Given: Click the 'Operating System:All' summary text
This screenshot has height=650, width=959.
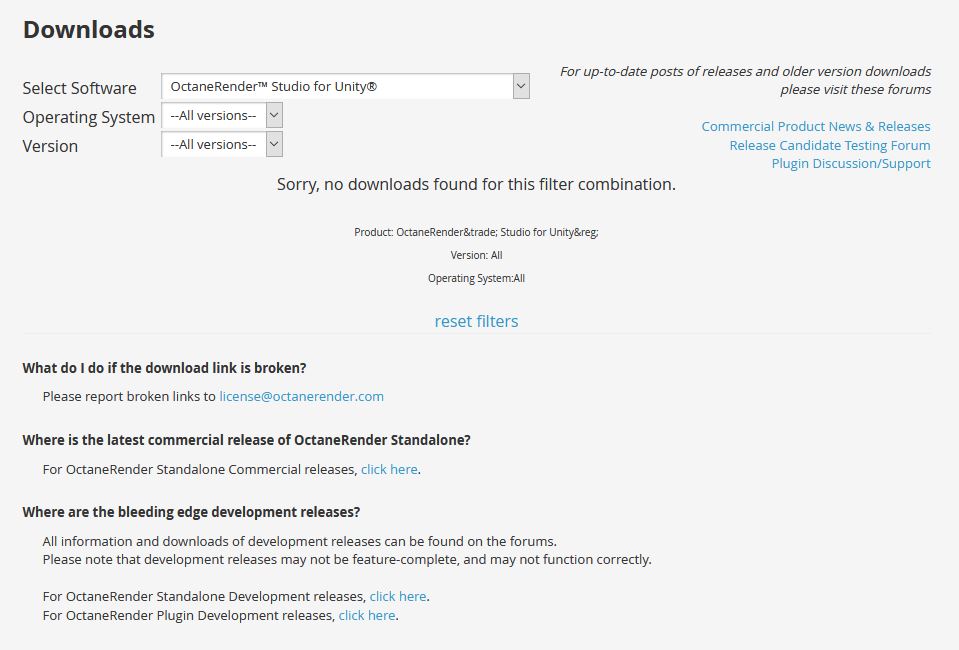Looking at the screenshot, I should point(476,278).
